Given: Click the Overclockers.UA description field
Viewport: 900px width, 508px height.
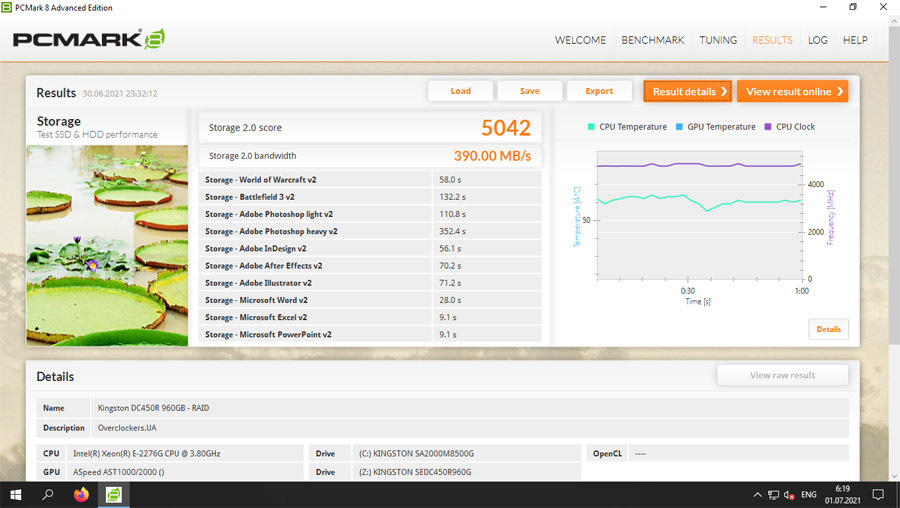Looking at the screenshot, I should pyautogui.click(x=470, y=428).
